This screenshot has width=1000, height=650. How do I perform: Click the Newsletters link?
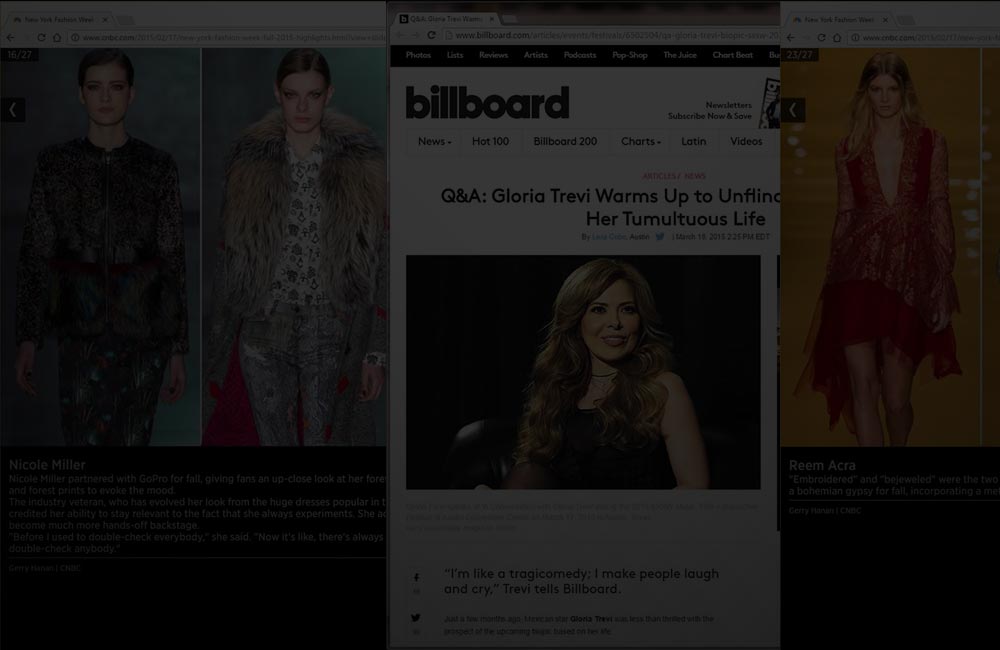pyautogui.click(x=728, y=105)
